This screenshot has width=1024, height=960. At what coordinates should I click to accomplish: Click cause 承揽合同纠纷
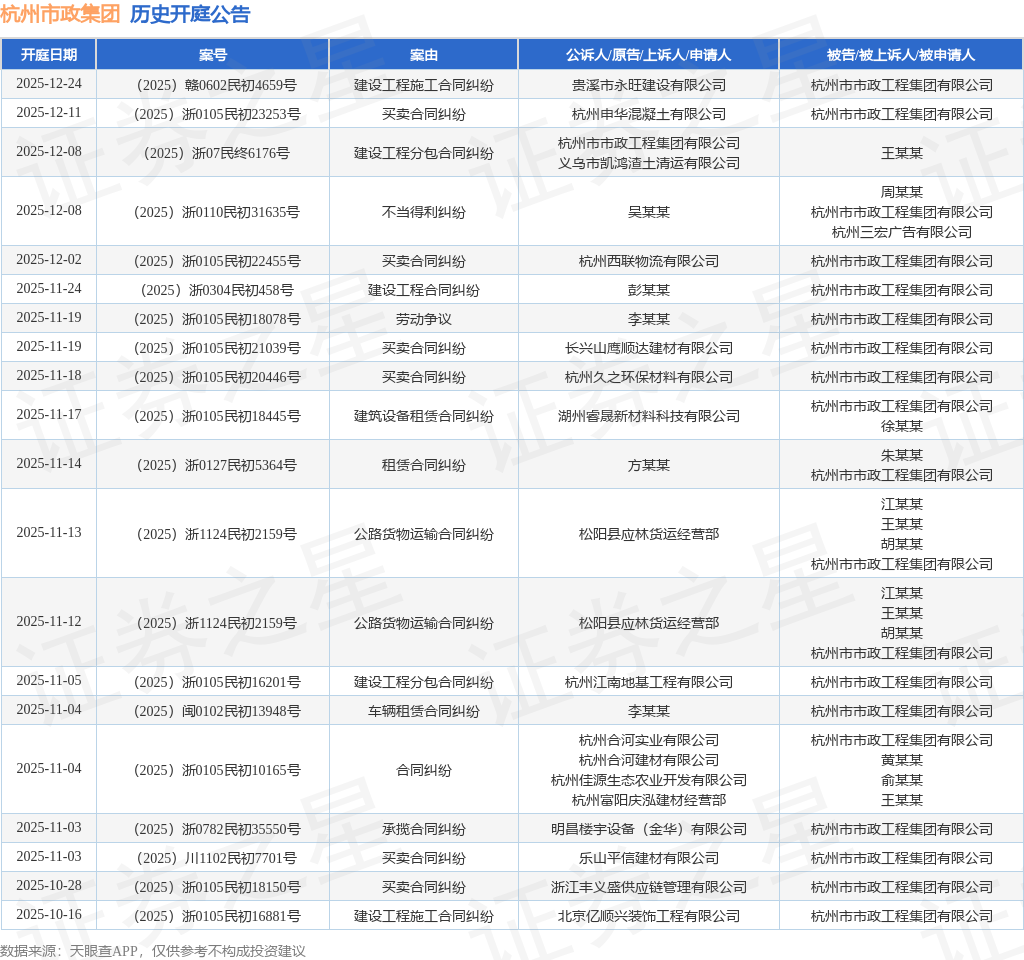424,829
